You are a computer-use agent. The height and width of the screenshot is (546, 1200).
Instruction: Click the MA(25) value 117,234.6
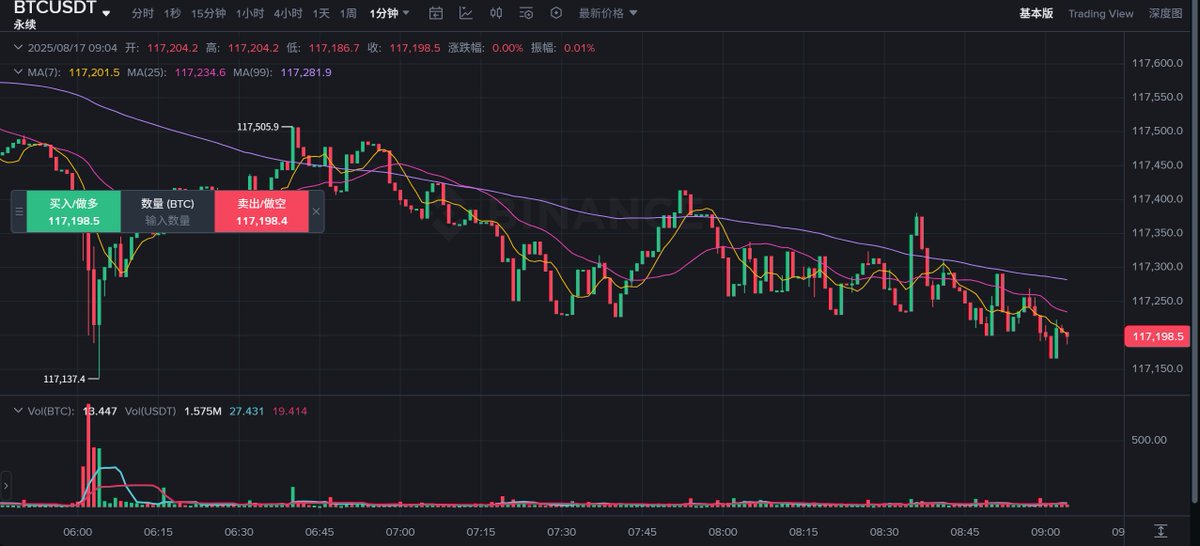[200, 72]
